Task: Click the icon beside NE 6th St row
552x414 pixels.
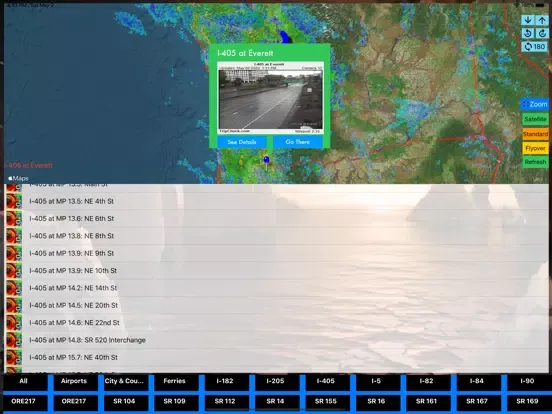Action: click(14, 219)
